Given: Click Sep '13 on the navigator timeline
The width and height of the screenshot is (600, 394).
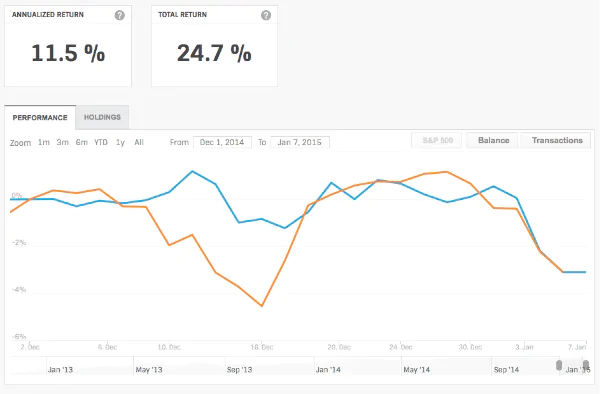Looking at the screenshot, I should click(239, 370).
